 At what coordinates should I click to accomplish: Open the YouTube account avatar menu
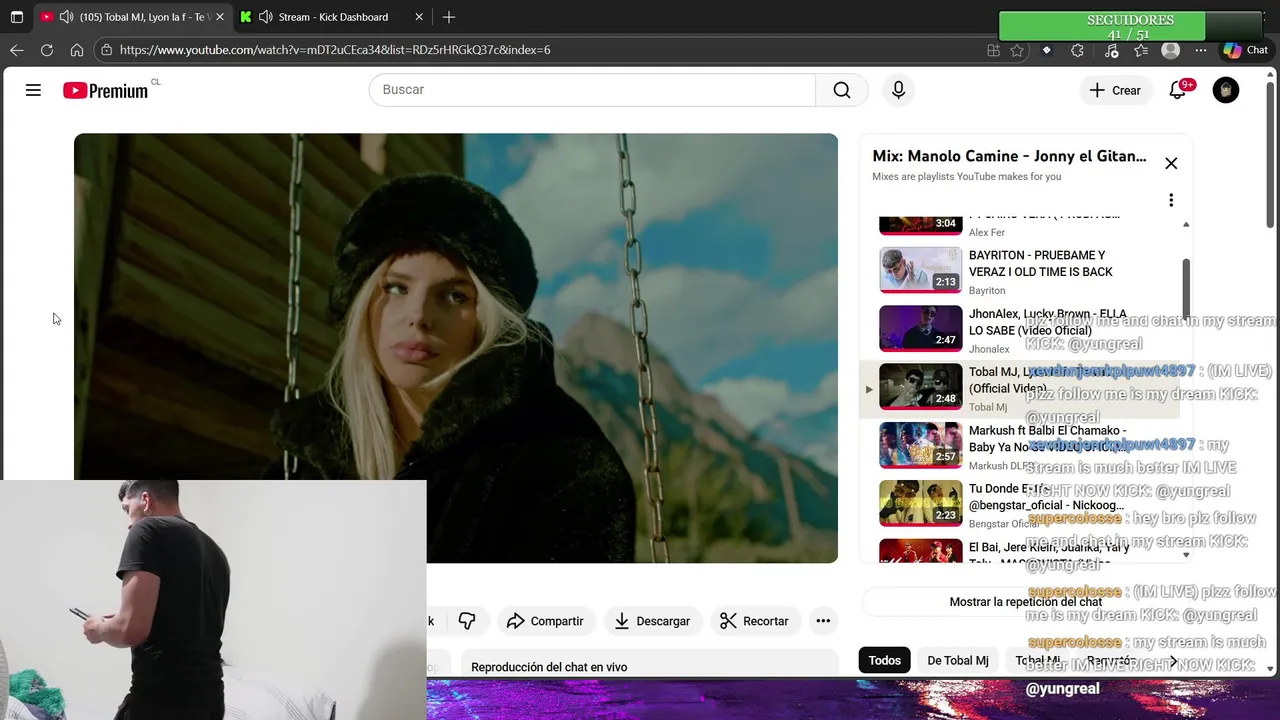1226,90
